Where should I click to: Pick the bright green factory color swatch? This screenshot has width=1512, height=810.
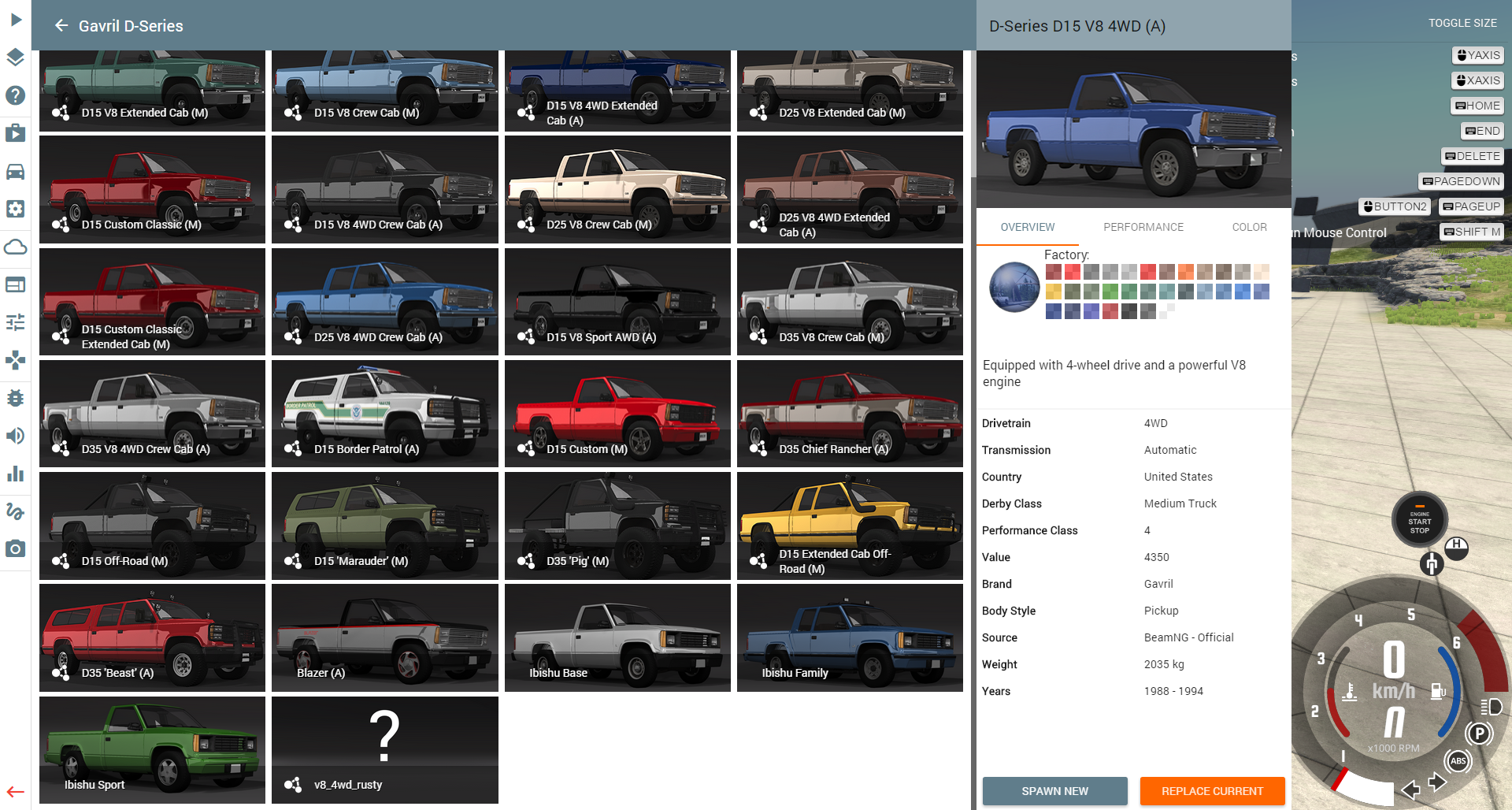[1110, 292]
